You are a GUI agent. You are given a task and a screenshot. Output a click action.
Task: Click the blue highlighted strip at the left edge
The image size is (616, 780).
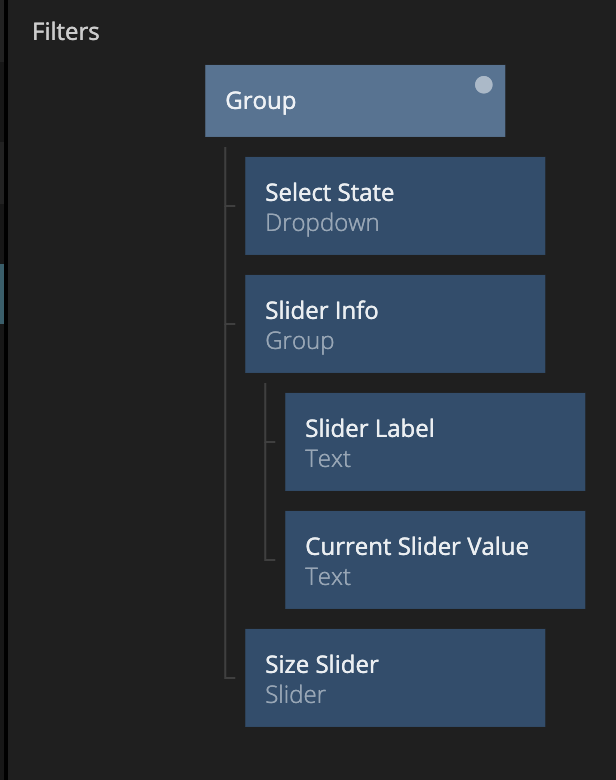[x=2, y=294]
